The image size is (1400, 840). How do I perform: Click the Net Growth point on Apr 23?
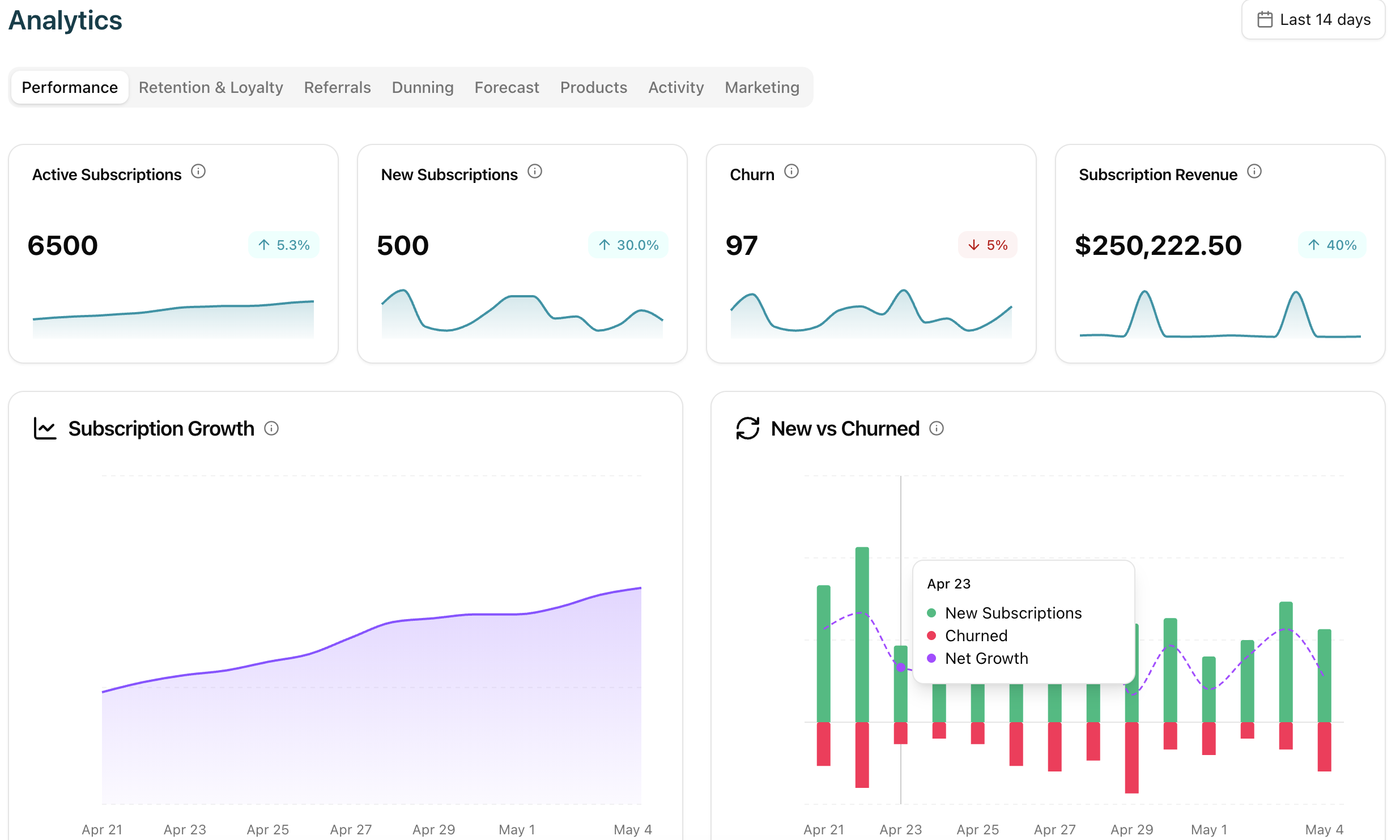901,668
